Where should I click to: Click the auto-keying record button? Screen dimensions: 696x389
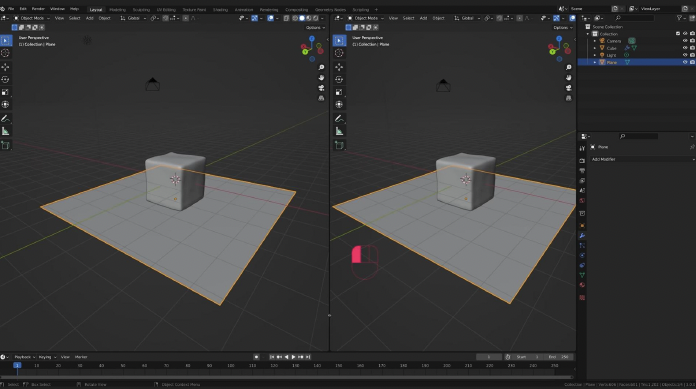click(256, 357)
